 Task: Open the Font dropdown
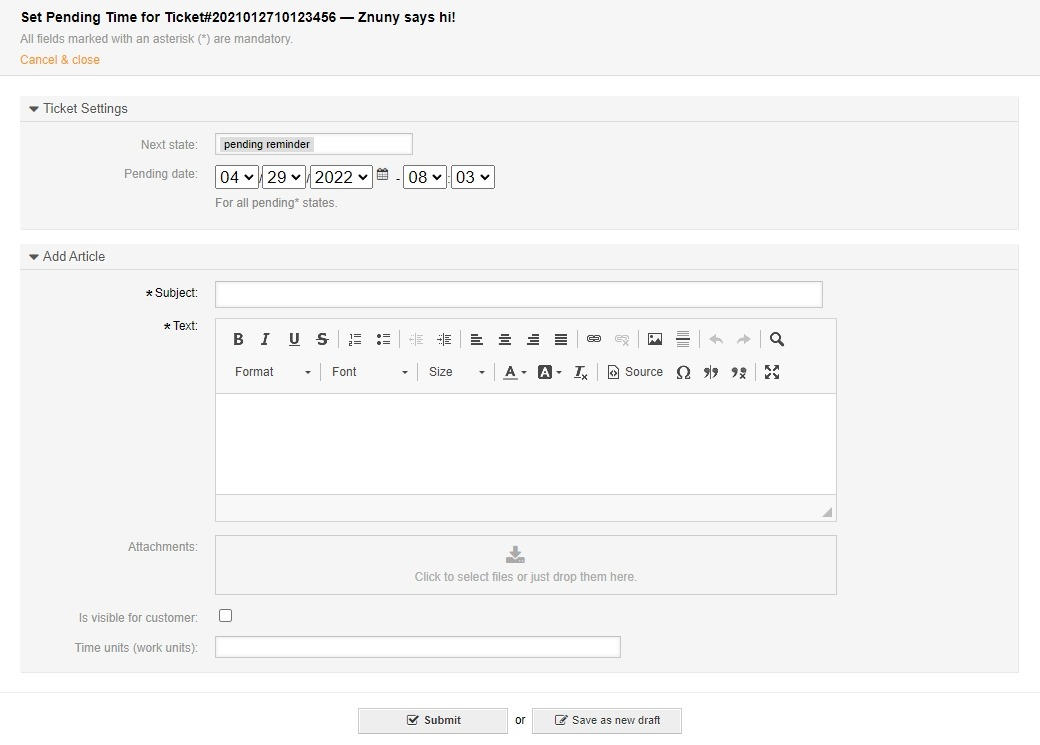coord(369,372)
